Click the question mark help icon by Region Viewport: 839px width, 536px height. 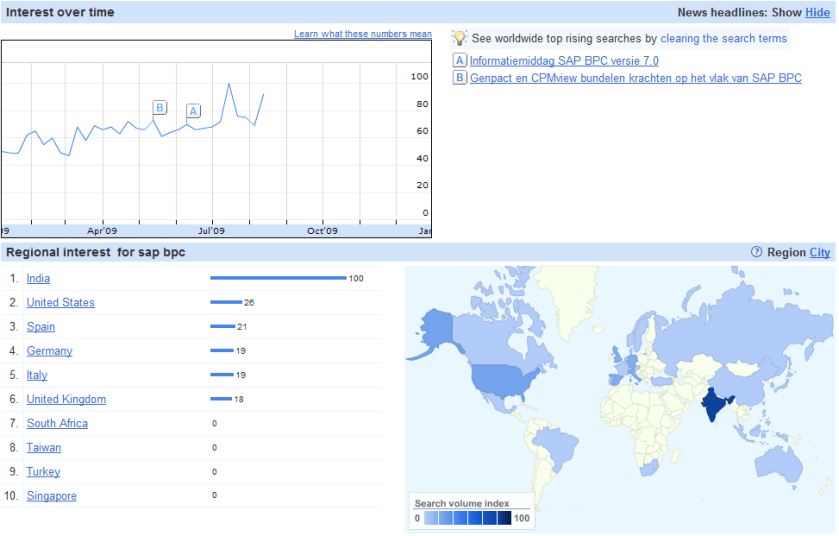[x=756, y=252]
